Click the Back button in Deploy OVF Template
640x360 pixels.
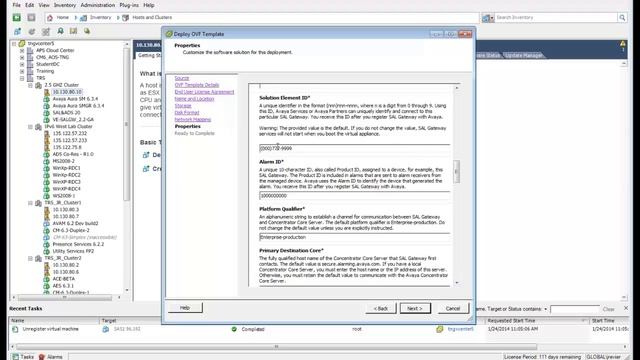tap(381, 308)
